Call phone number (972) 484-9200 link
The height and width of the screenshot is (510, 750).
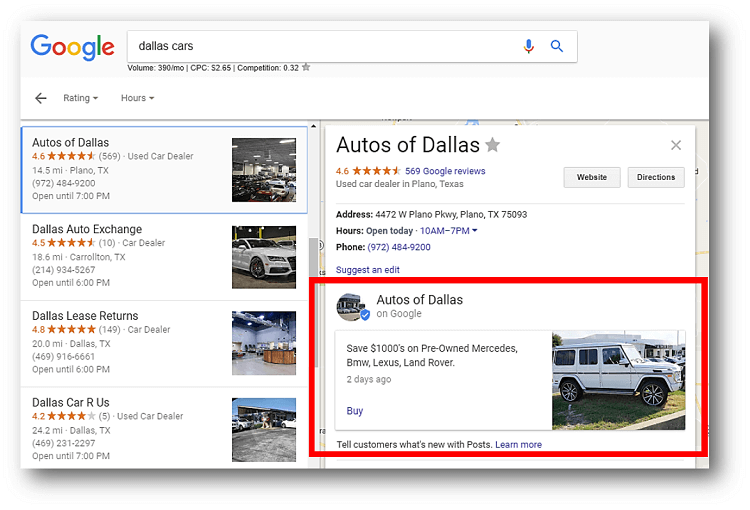tap(398, 247)
